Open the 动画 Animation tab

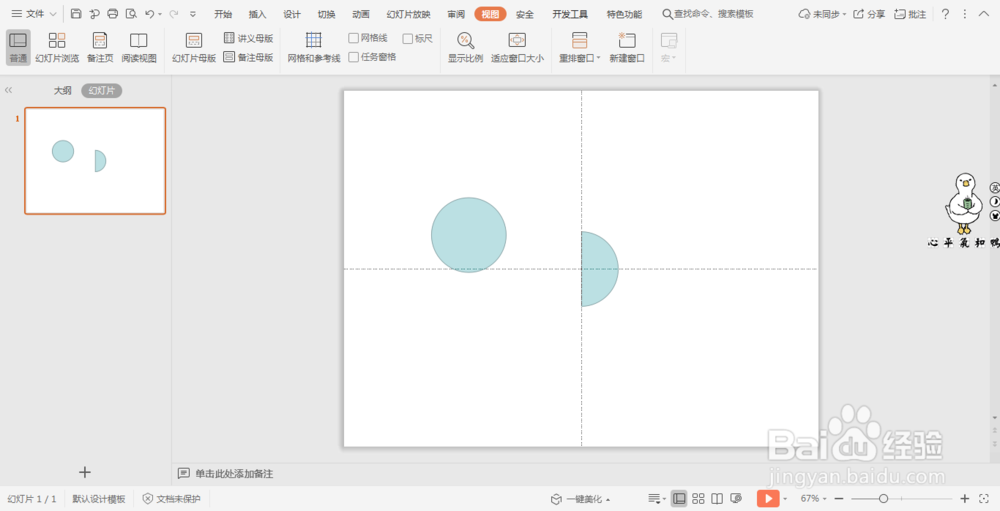coord(361,14)
